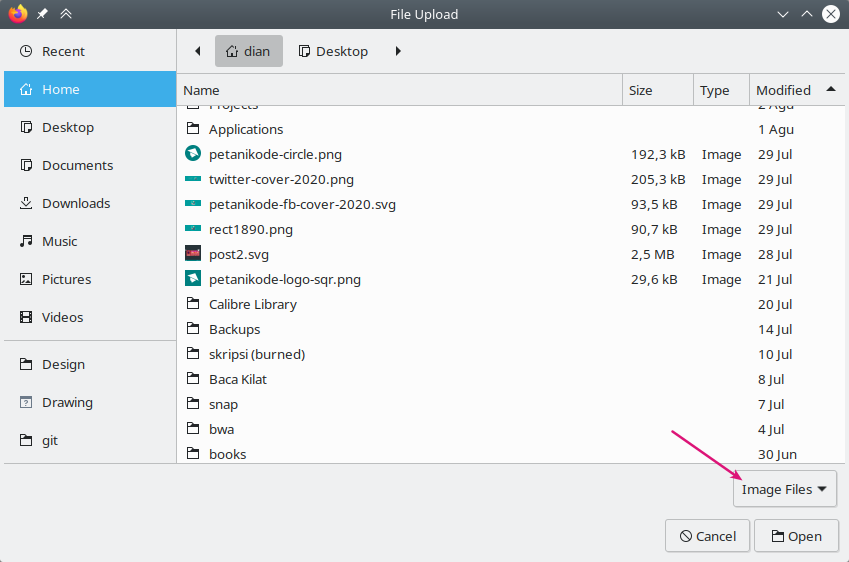Go to Downloads folder in sidebar
Image resolution: width=849 pixels, height=562 pixels.
coord(75,204)
